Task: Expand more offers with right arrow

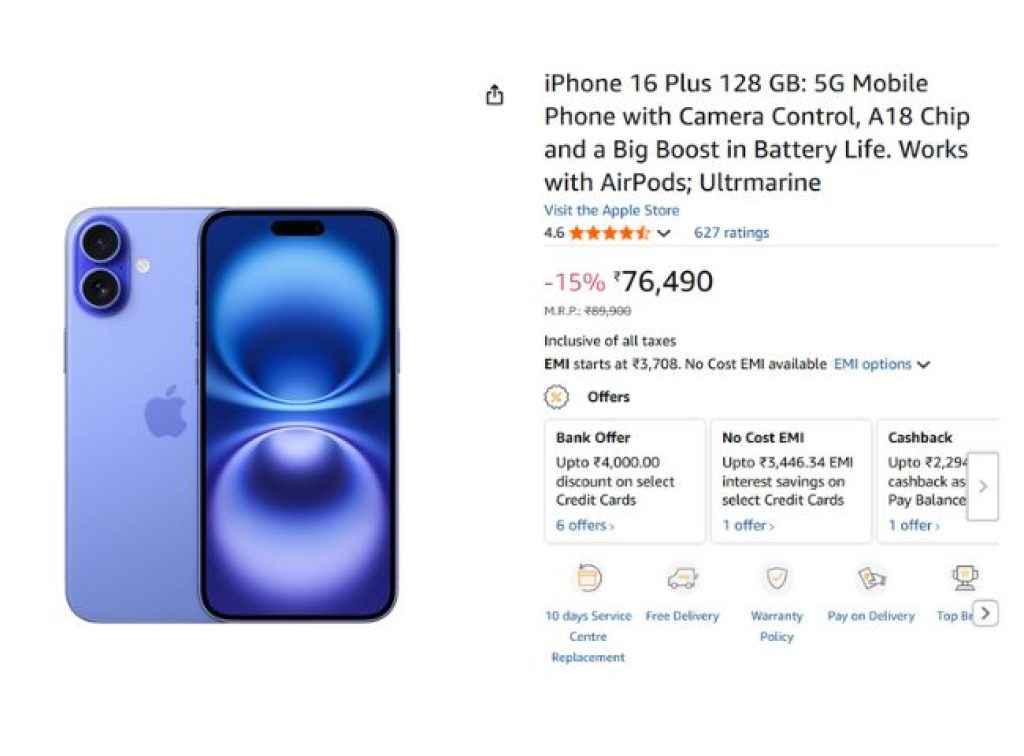Action: tap(982, 487)
